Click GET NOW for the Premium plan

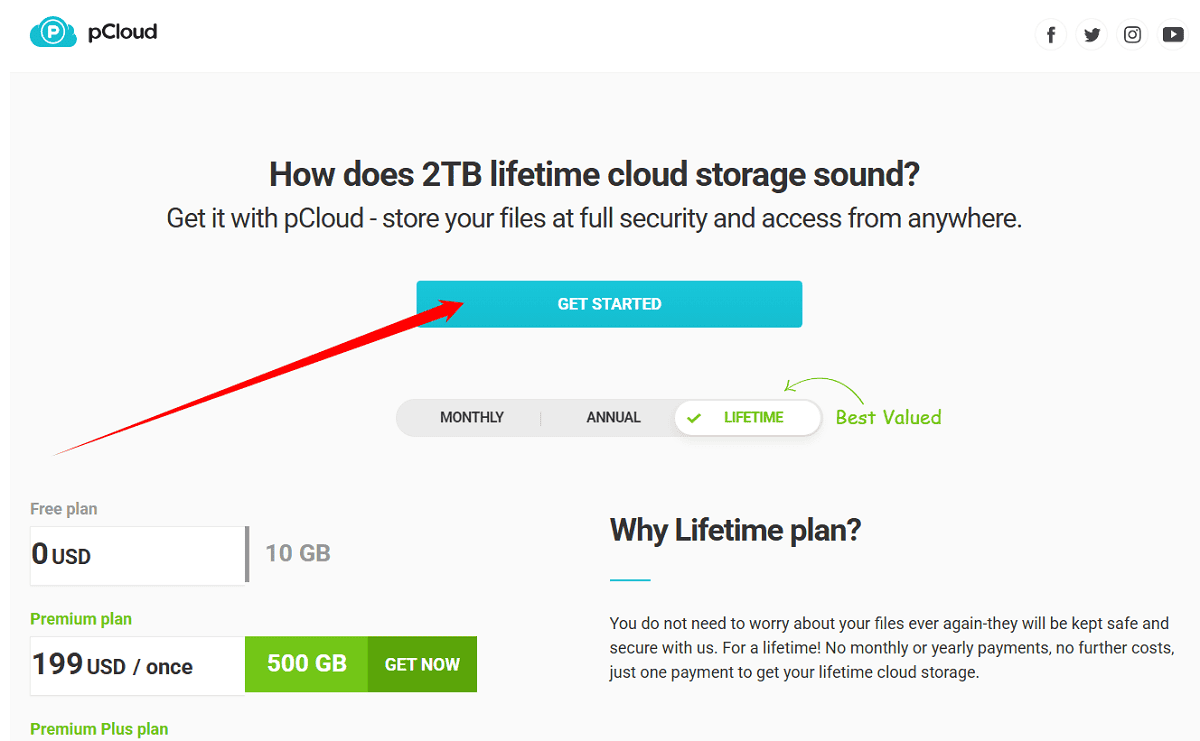point(421,664)
